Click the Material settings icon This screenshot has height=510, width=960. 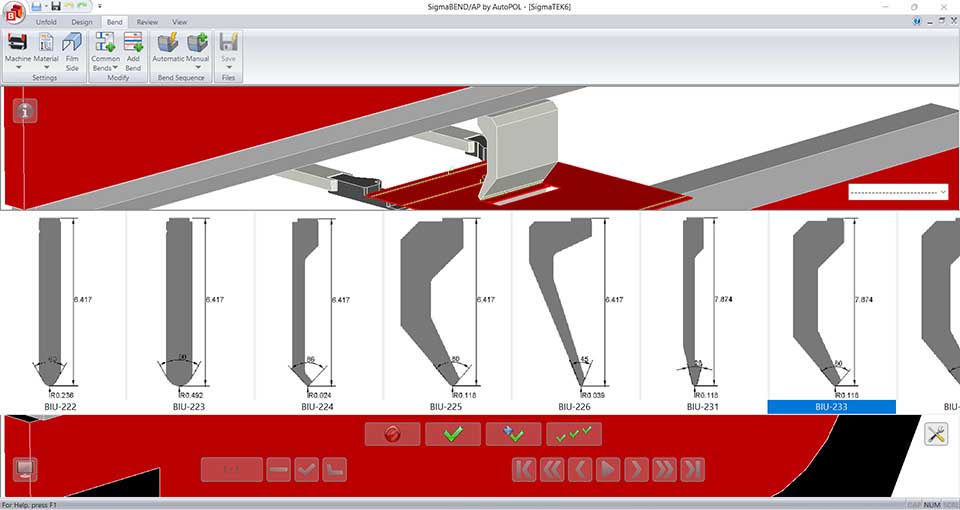click(46, 42)
